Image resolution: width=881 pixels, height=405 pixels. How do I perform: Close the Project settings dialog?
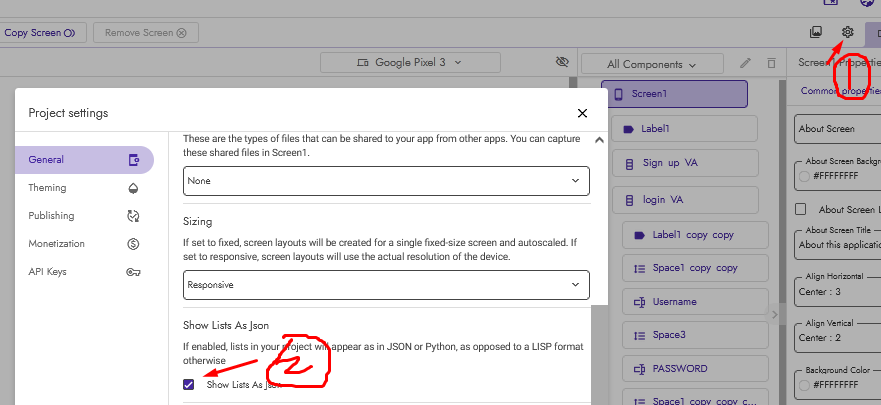click(x=582, y=113)
